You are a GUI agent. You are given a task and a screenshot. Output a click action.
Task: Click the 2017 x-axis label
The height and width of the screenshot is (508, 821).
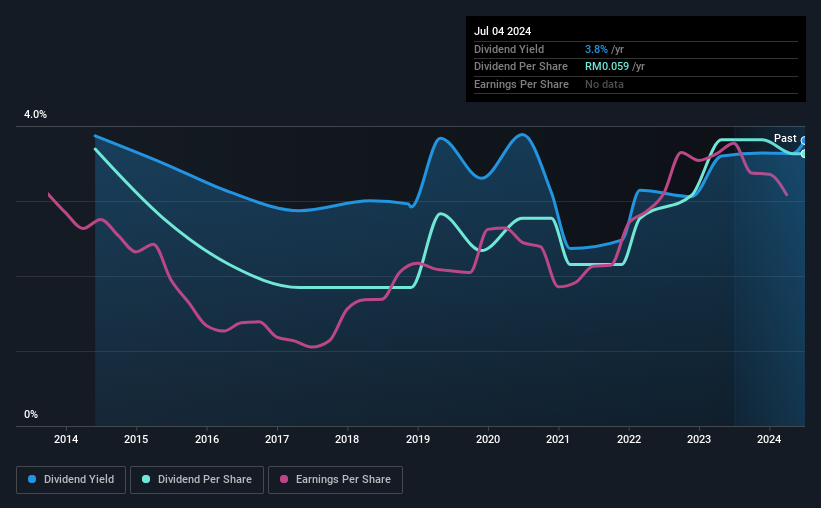coord(277,439)
